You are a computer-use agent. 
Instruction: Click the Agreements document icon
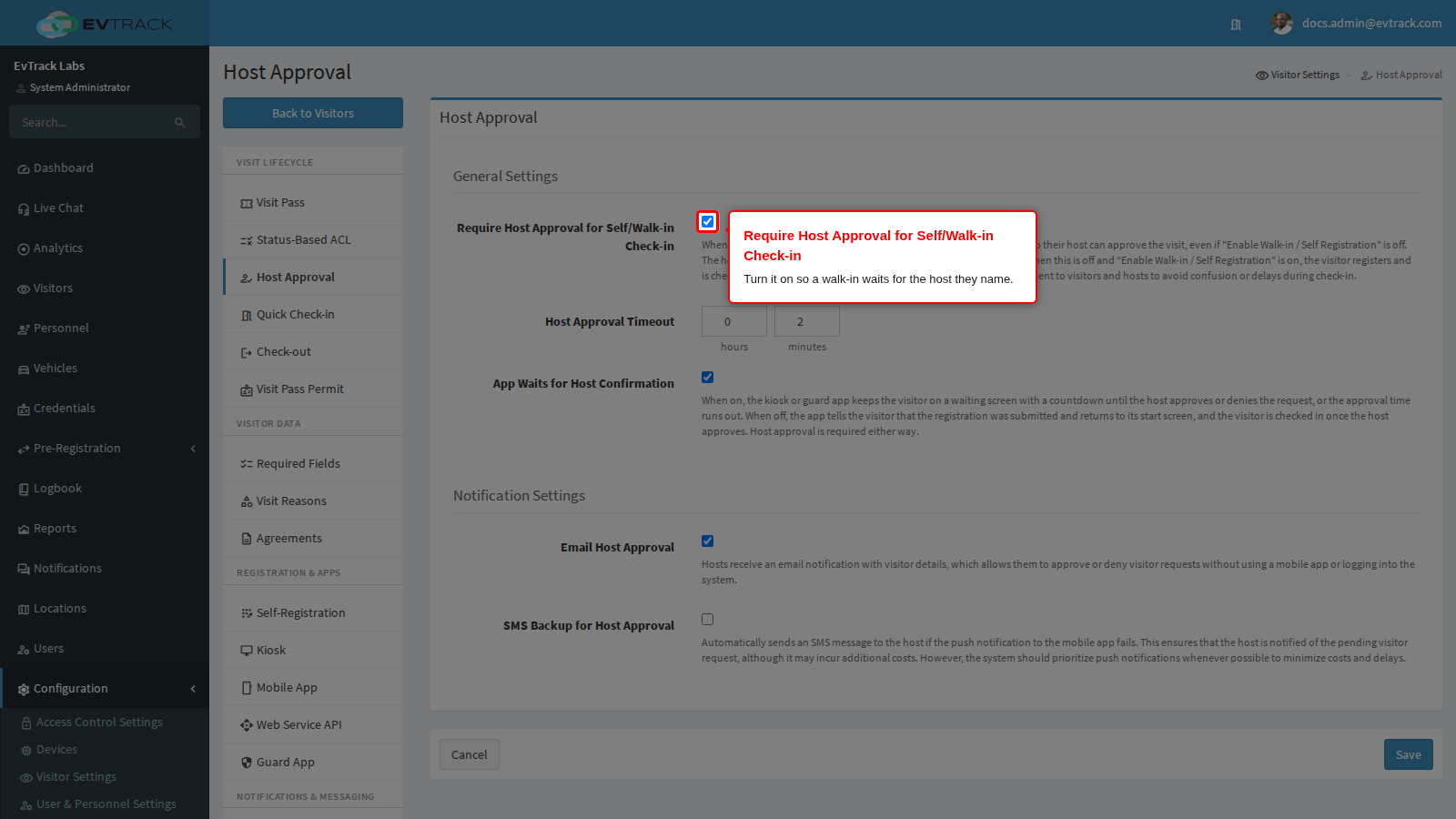pyautogui.click(x=247, y=539)
